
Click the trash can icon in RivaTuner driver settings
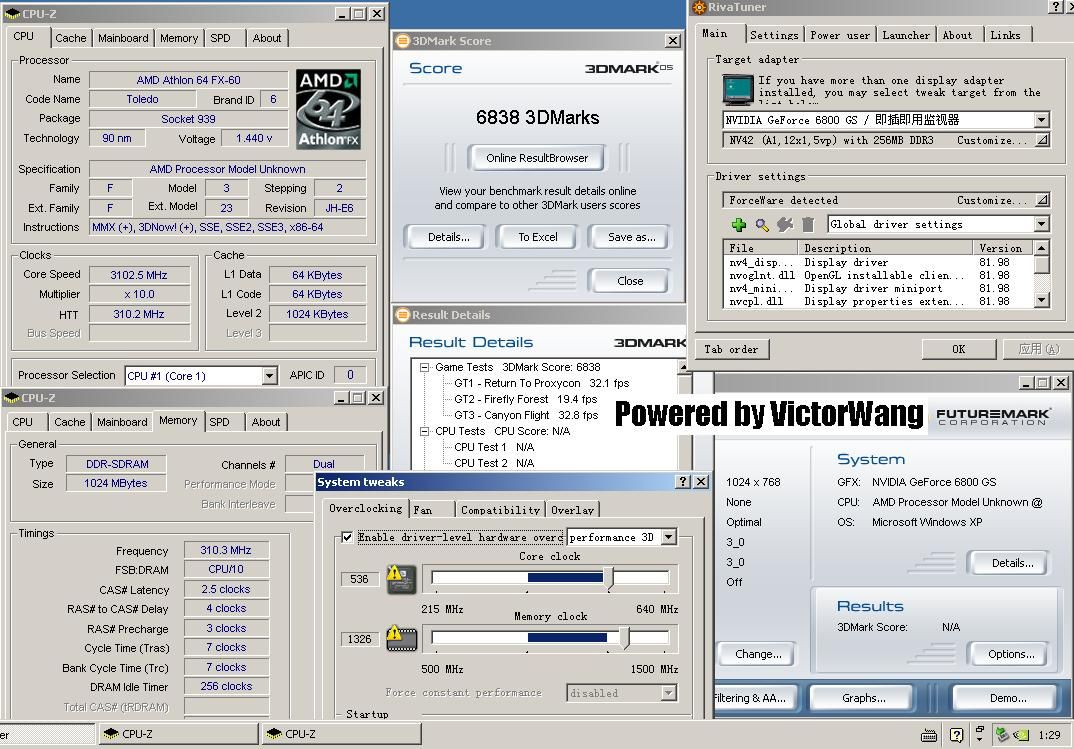point(808,224)
